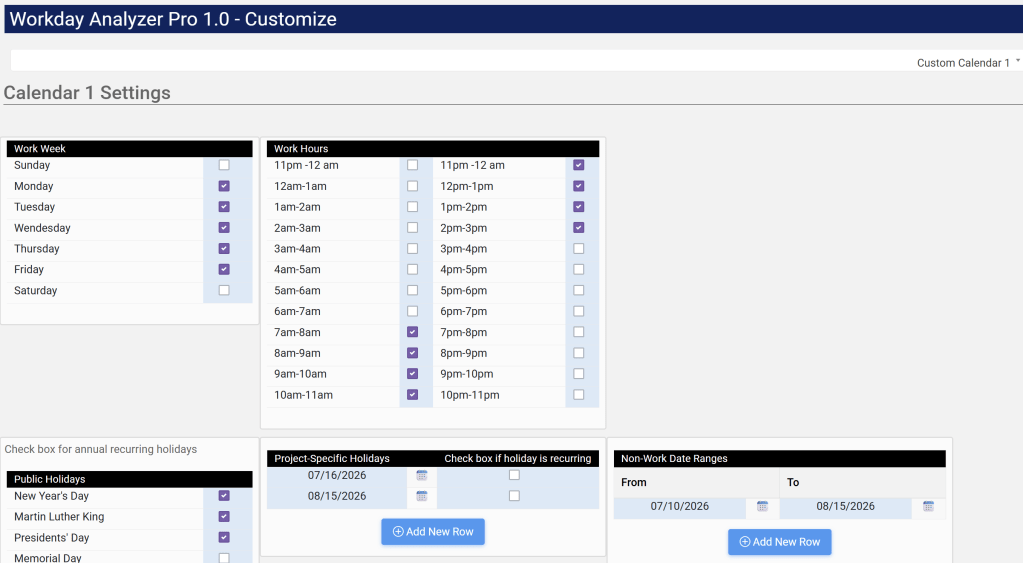Check the 10pm-11pm work hour
Screen dimensions: 1023x563
click(x=579, y=395)
